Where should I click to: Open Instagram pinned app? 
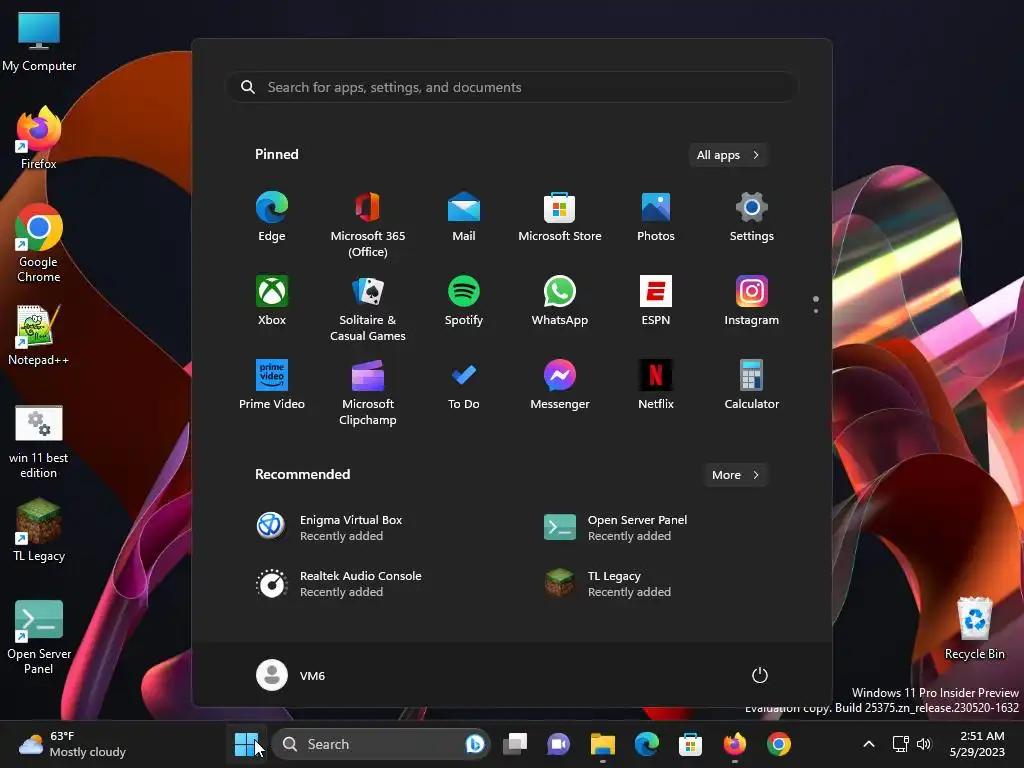[752, 301]
